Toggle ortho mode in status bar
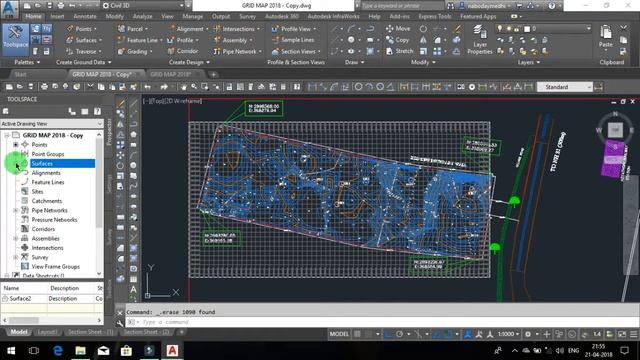This screenshot has width=640, height=360. (388, 334)
